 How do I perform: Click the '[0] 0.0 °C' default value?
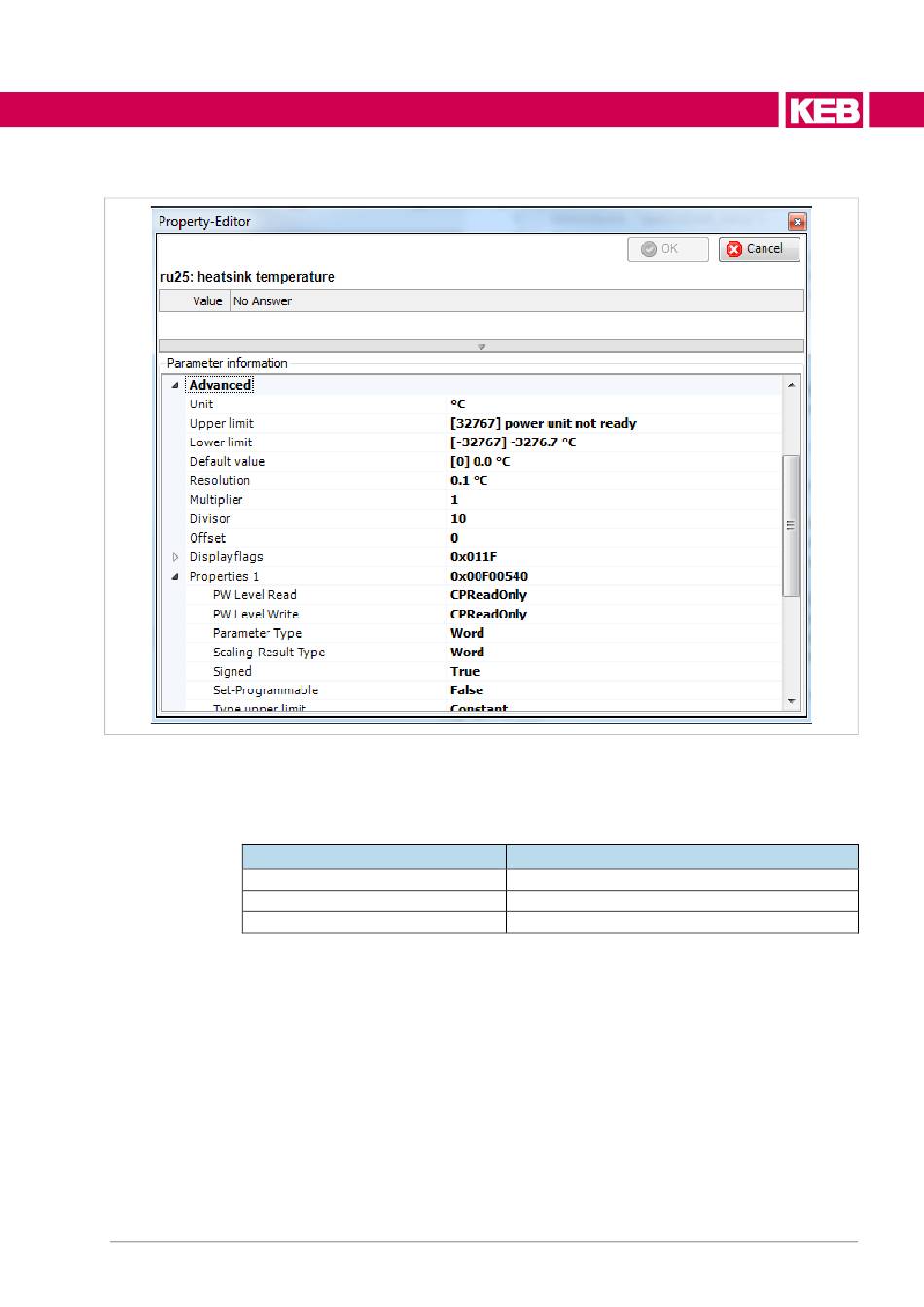coord(480,462)
